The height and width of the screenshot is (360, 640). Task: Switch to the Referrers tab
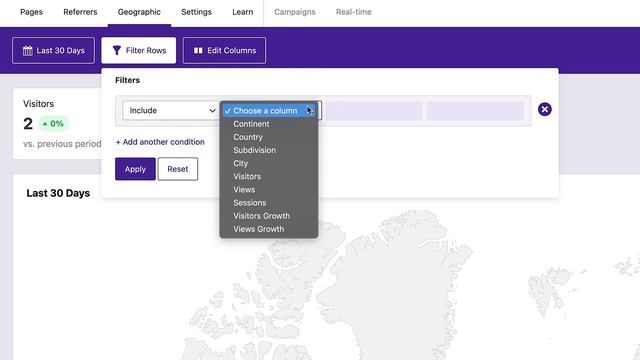[x=80, y=12]
